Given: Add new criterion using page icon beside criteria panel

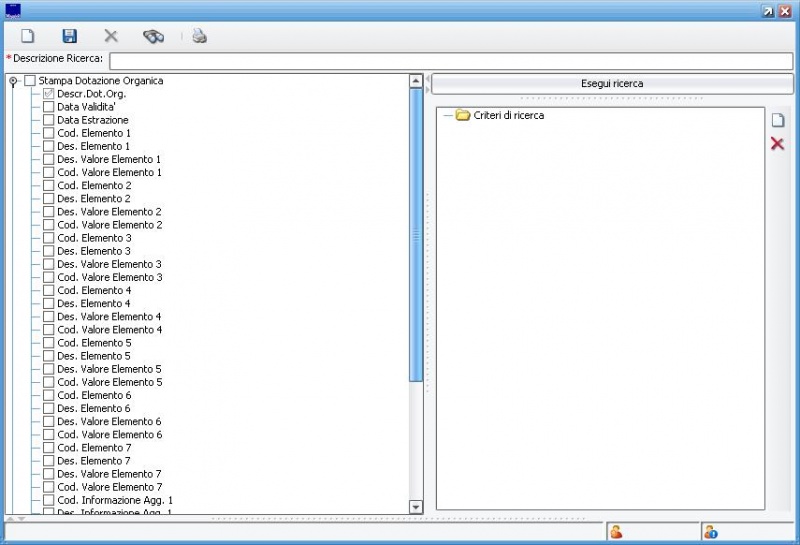Looking at the screenshot, I should (777, 120).
